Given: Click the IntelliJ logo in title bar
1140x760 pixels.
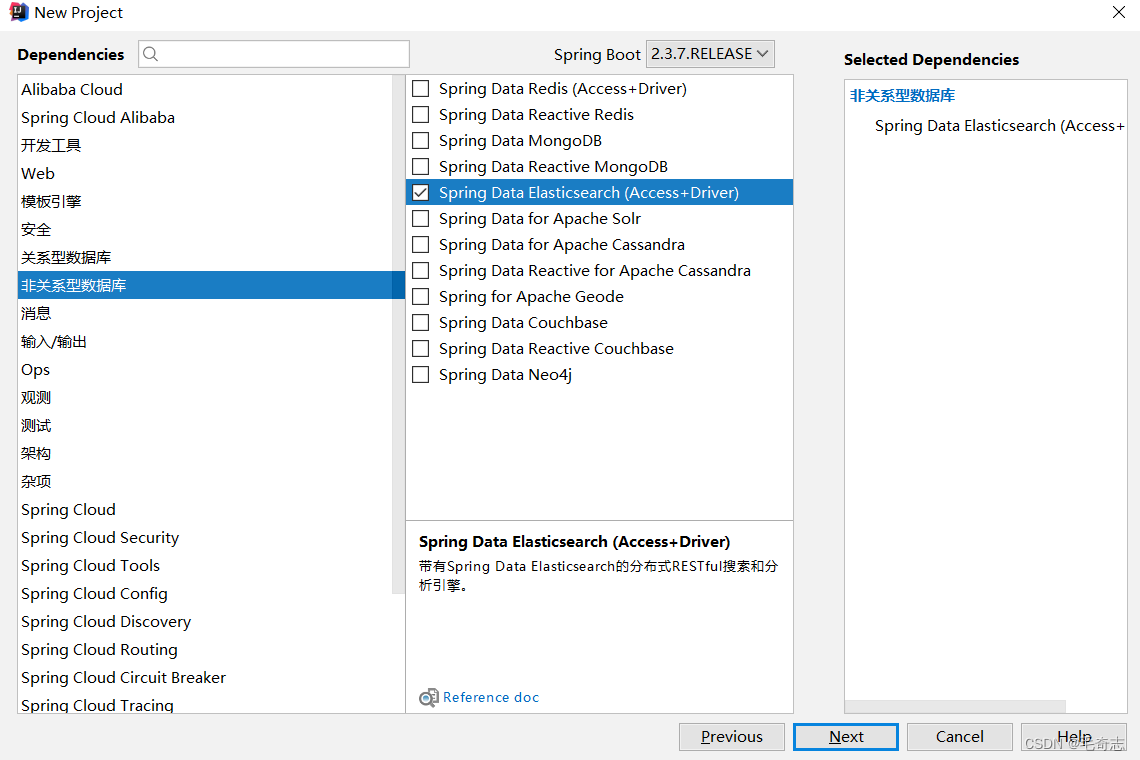Looking at the screenshot, I should click(19, 12).
